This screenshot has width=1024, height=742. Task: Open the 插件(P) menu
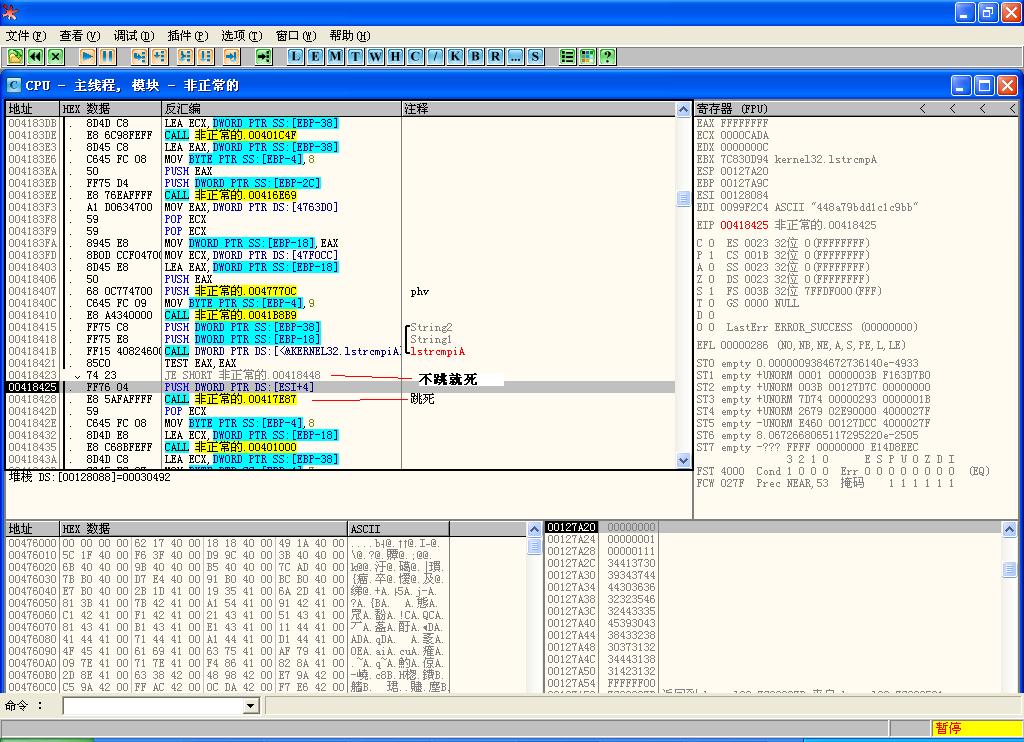188,36
